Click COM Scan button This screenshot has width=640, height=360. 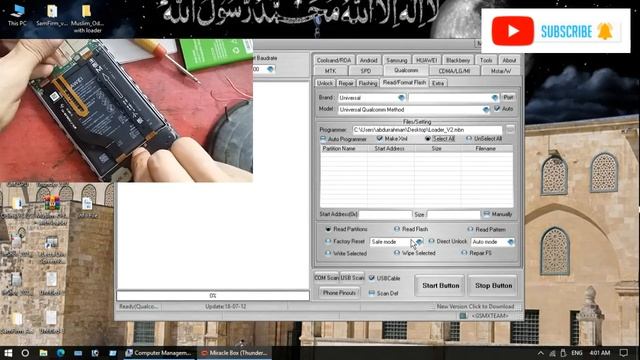coord(326,278)
